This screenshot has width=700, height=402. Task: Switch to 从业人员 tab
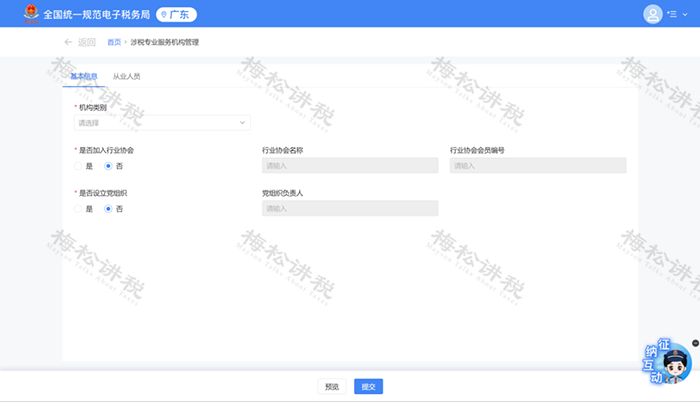click(x=126, y=76)
